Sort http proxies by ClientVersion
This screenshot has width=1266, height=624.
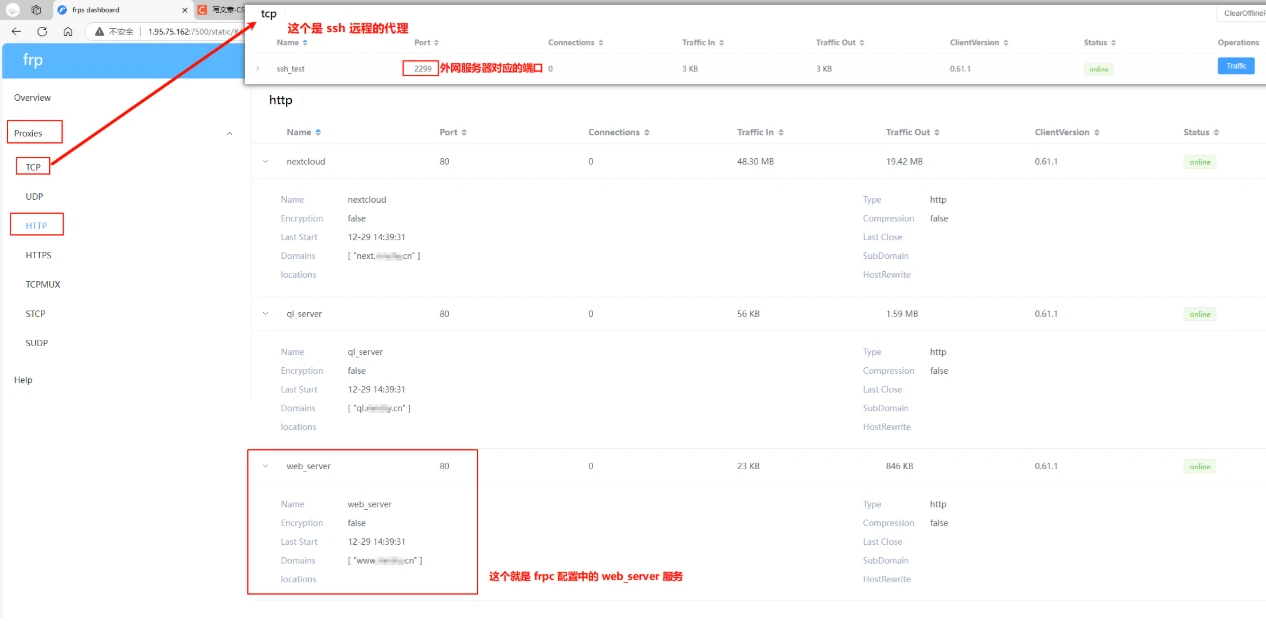coord(1066,132)
